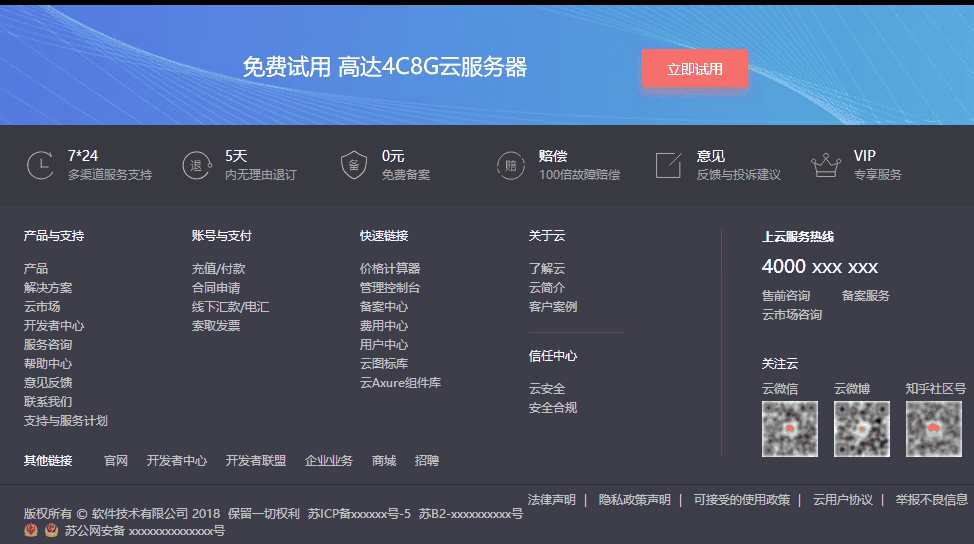Viewport: 974px width, 544px height.
Task: Click the 赔 compensation circle icon
Action: (x=511, y=165)
